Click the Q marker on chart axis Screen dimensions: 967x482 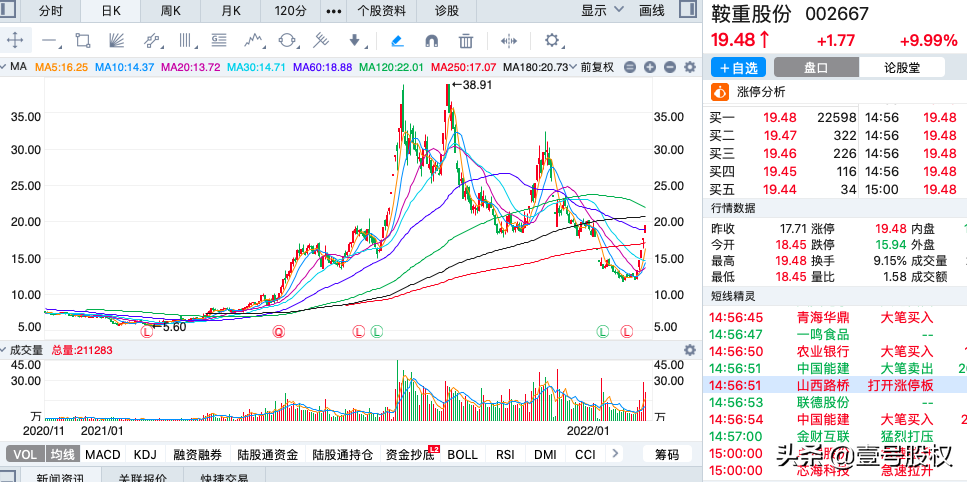pyautogui.click(x=278, y=332)
